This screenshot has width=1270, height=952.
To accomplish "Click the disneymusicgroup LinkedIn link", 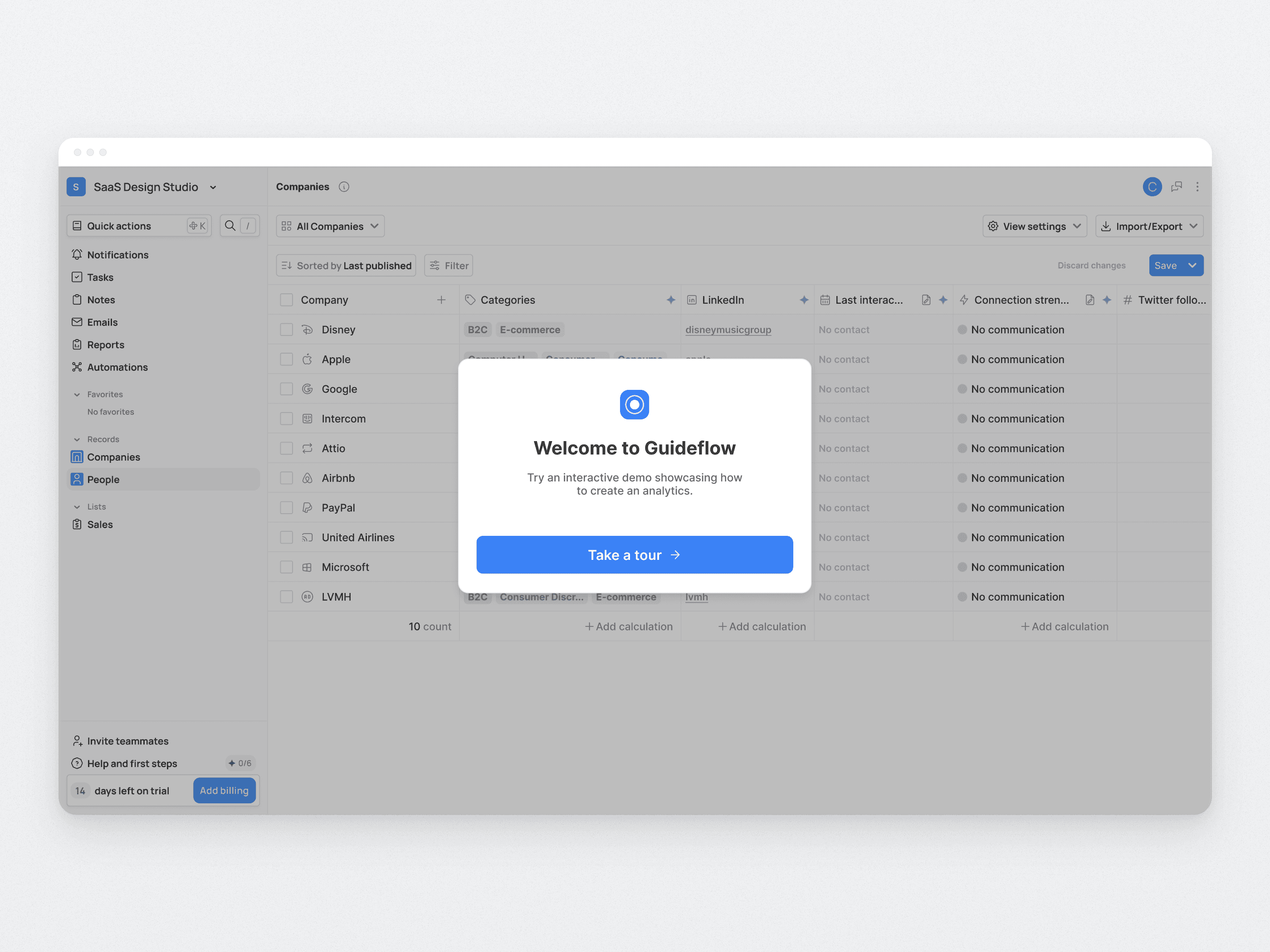I will (x=728, y=330).
